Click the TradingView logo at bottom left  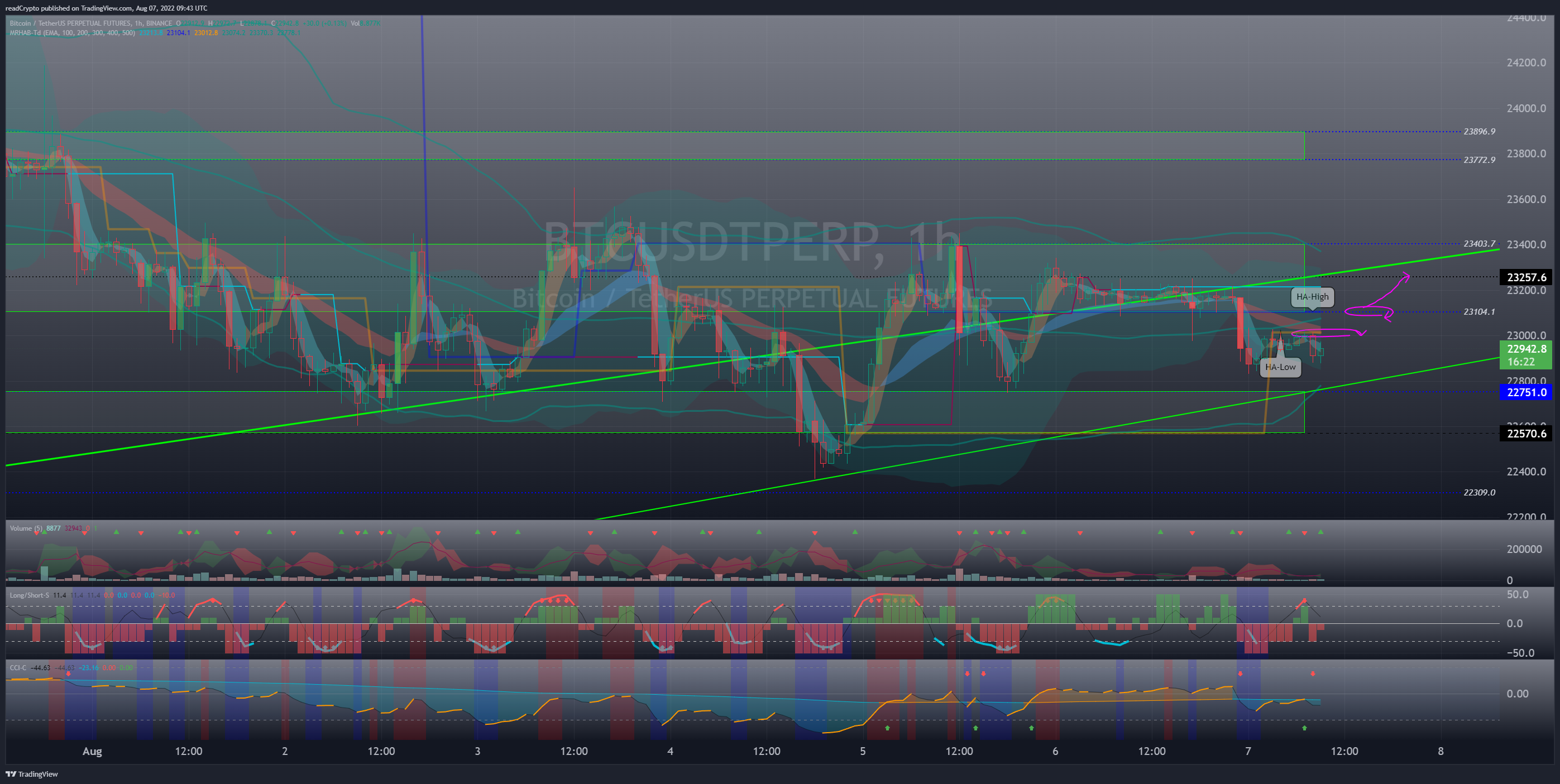click(x=32, y=774)
